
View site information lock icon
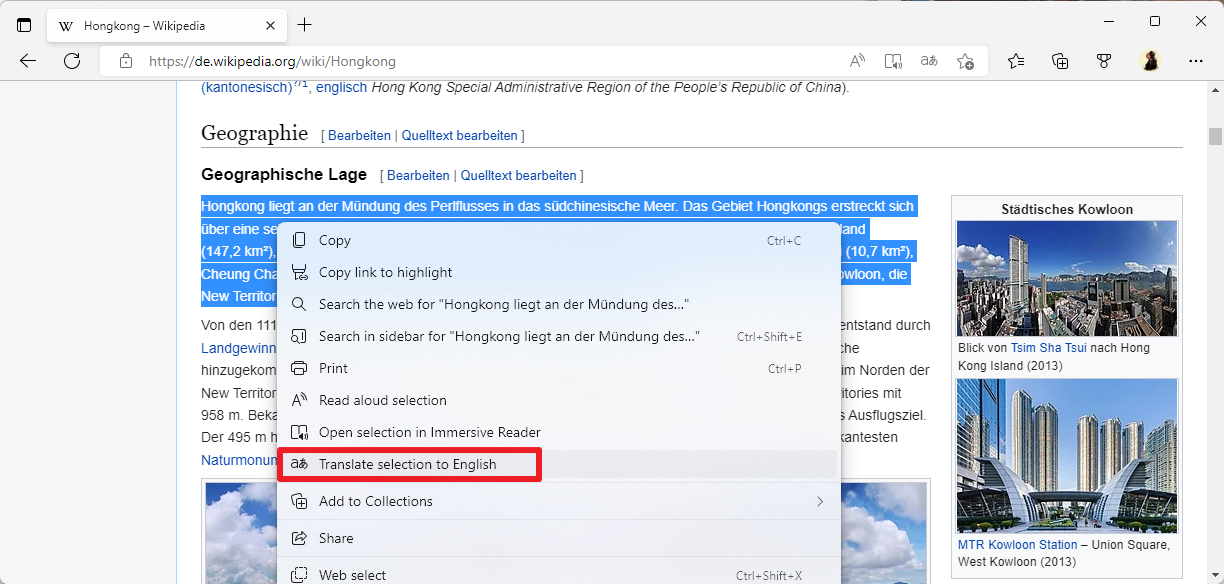126,61
